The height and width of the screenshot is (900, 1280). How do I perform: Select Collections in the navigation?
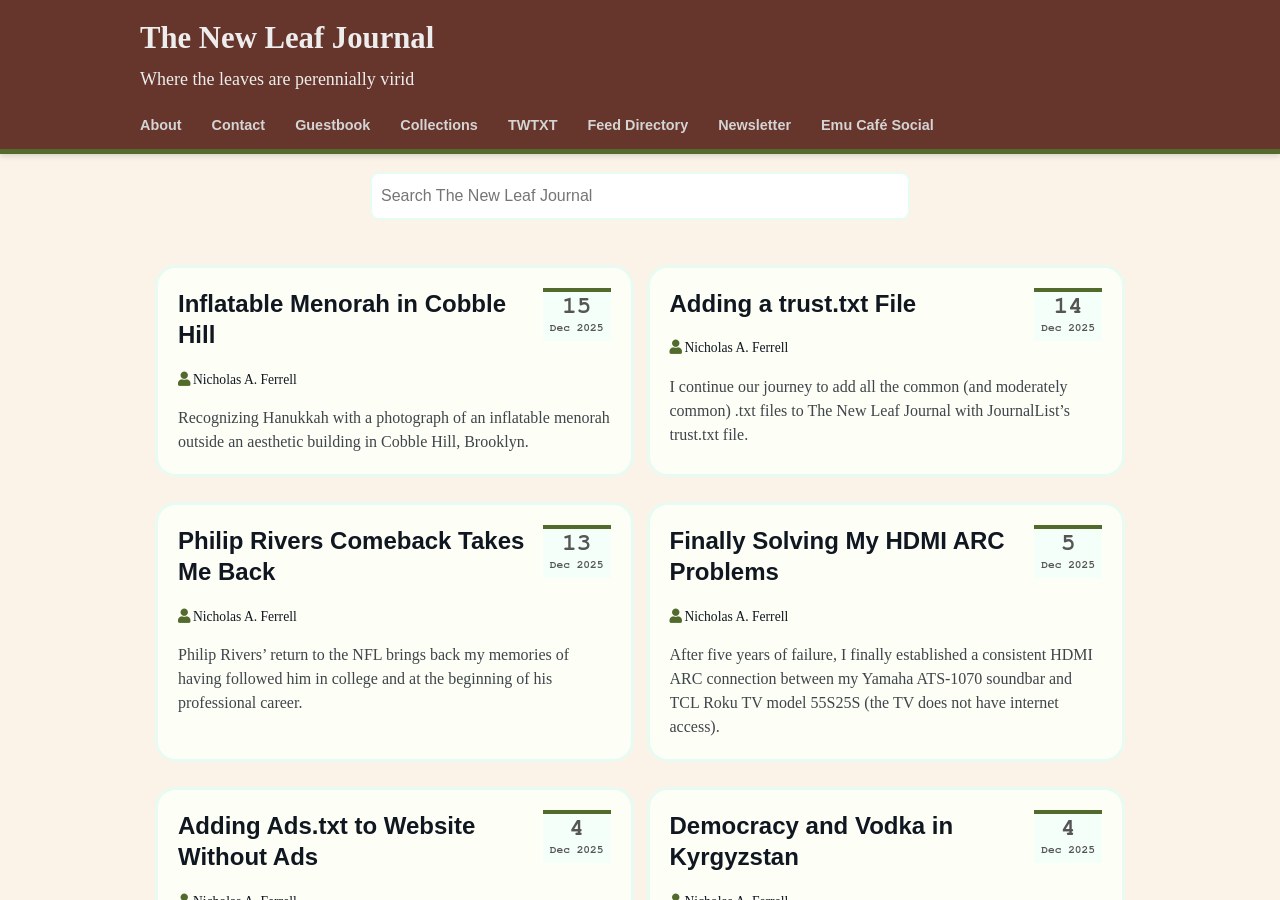coord(438,125)
